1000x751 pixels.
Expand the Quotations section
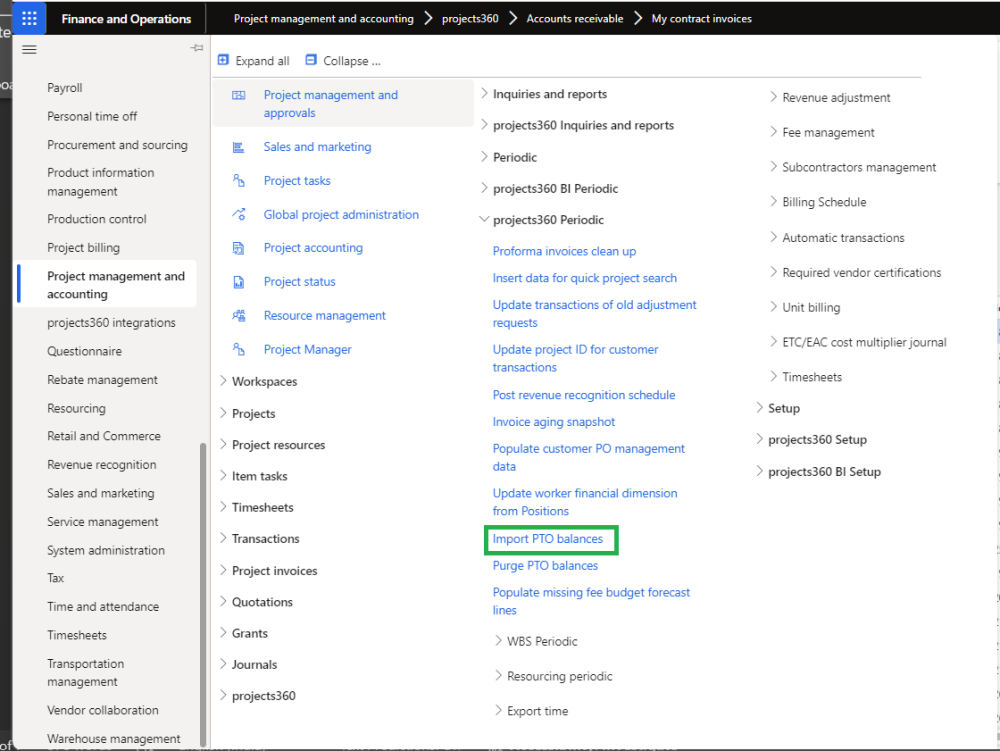click(223, 601)
